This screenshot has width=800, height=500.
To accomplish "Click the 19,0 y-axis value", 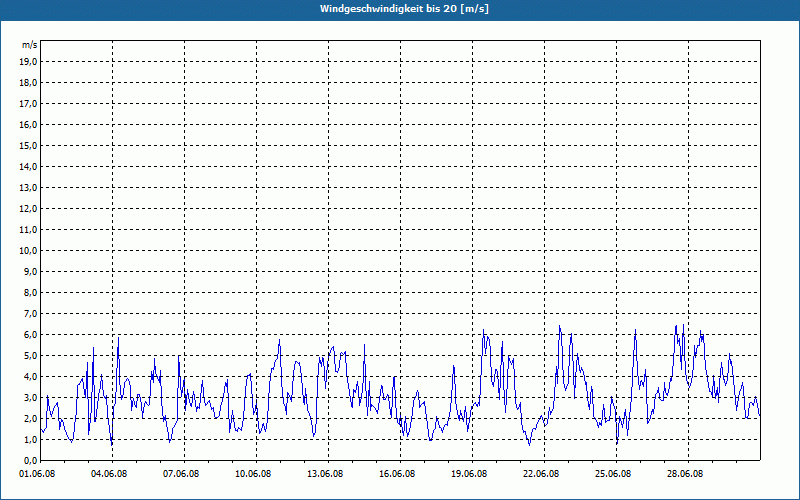I will [29, 61].
